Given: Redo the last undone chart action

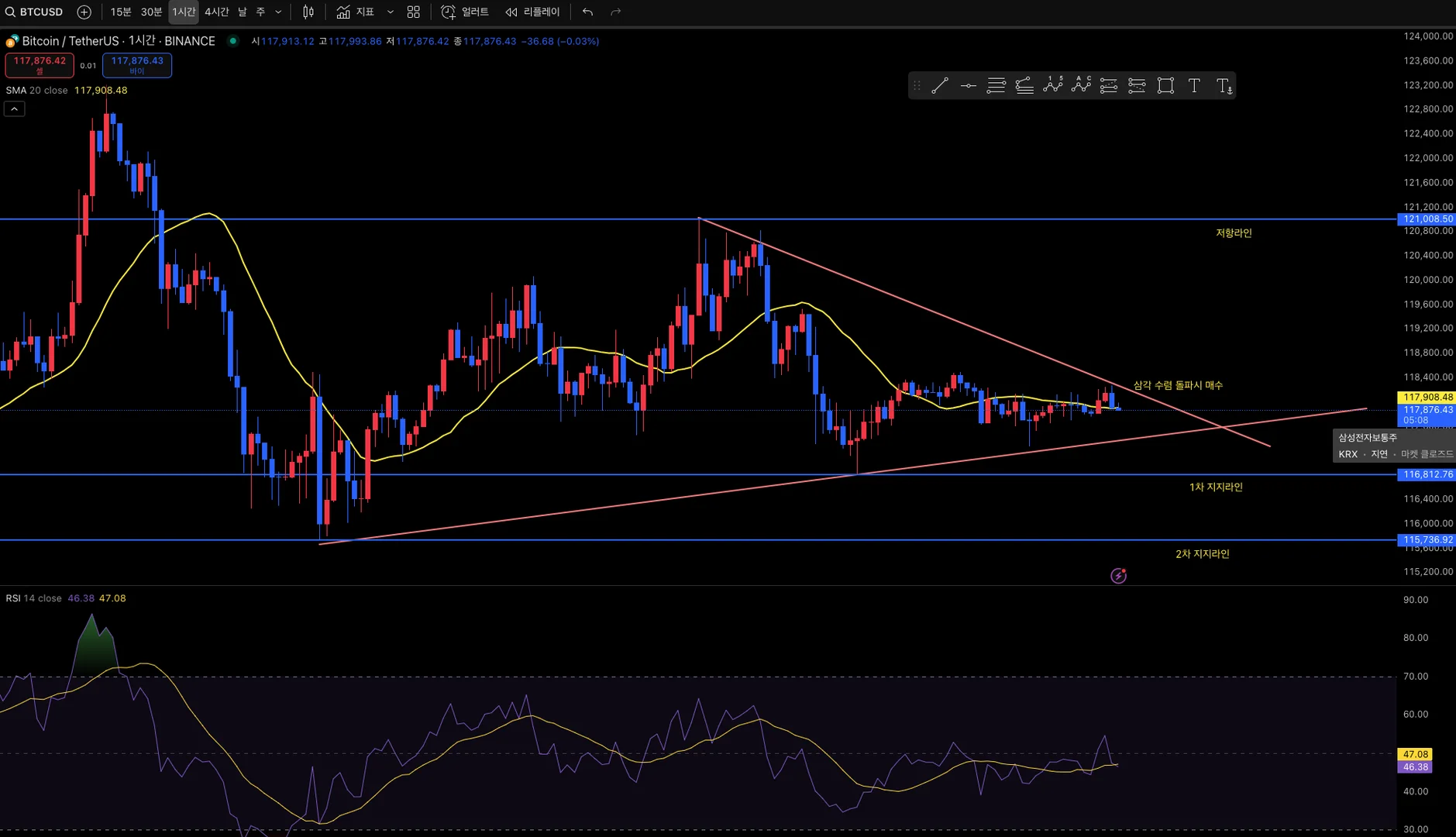Looking at the screenshot, I should pos(616,12).
